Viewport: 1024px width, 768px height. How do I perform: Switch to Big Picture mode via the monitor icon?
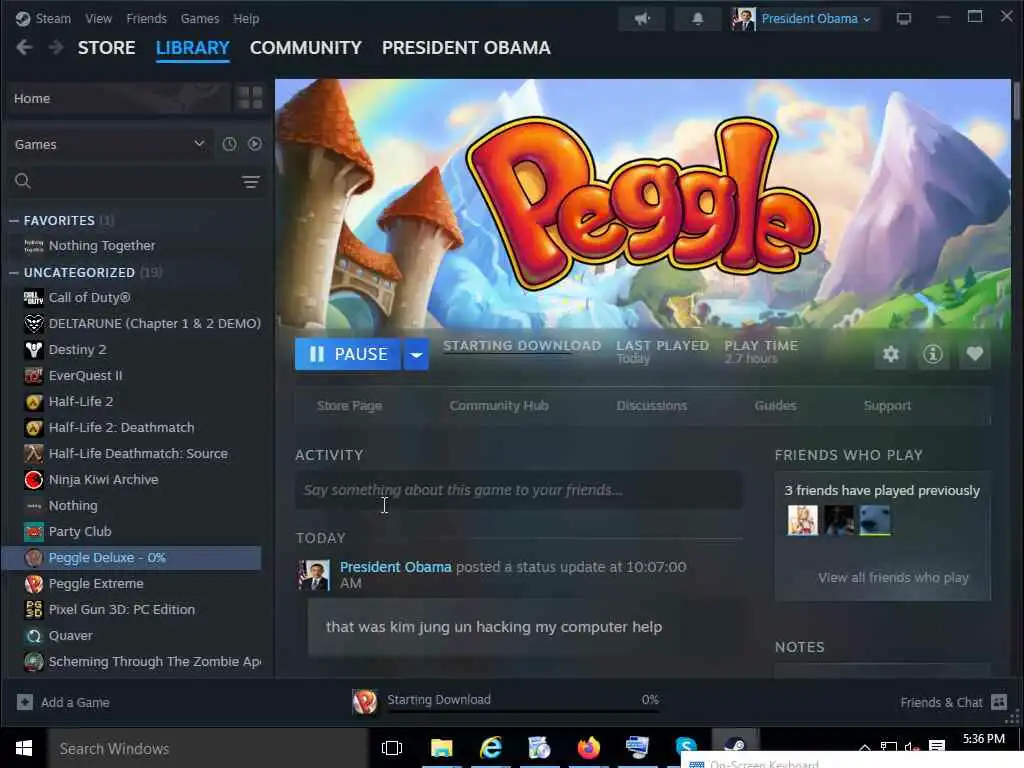[904, 18]
